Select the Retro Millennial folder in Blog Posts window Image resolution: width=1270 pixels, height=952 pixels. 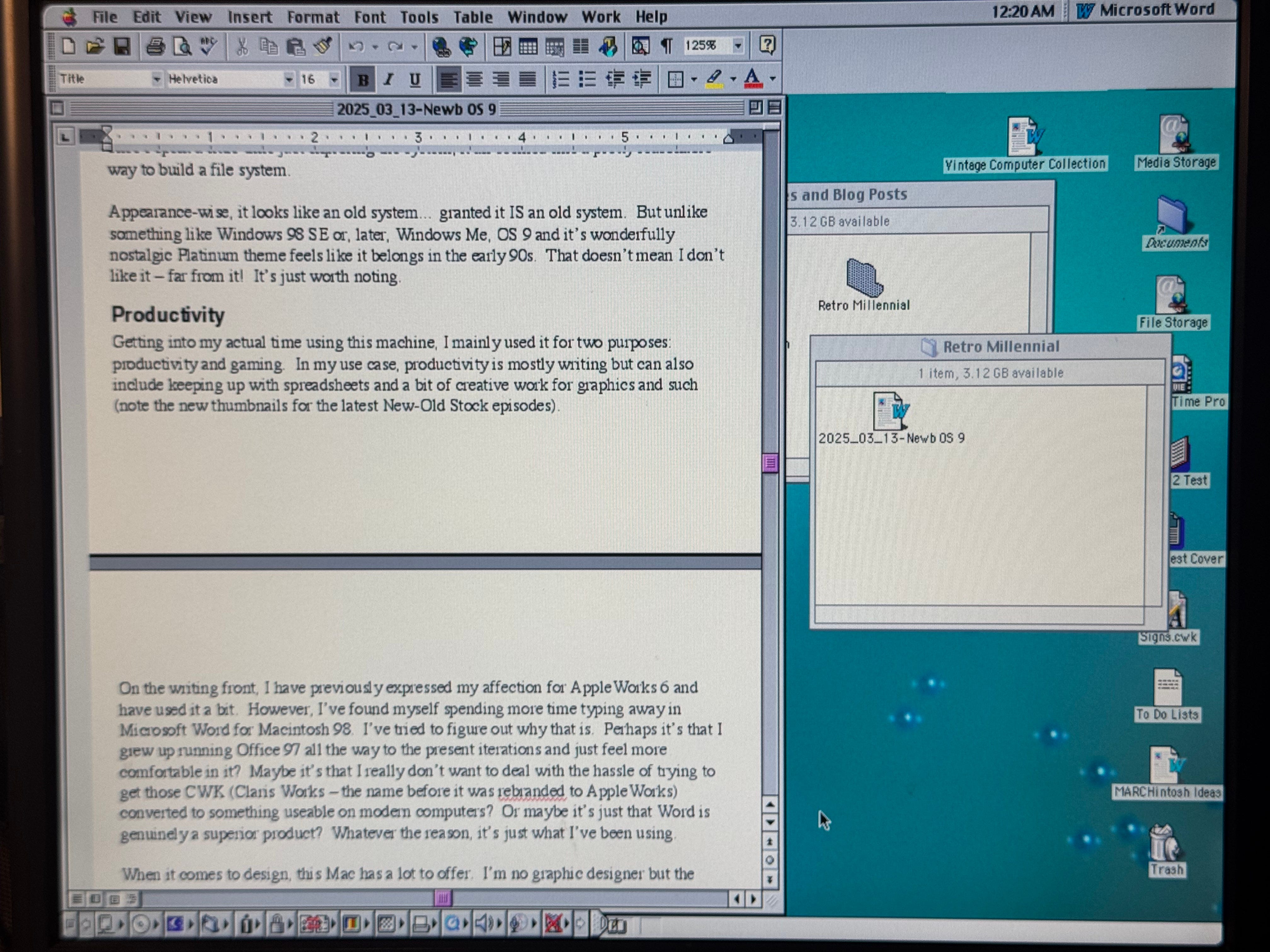863,285
